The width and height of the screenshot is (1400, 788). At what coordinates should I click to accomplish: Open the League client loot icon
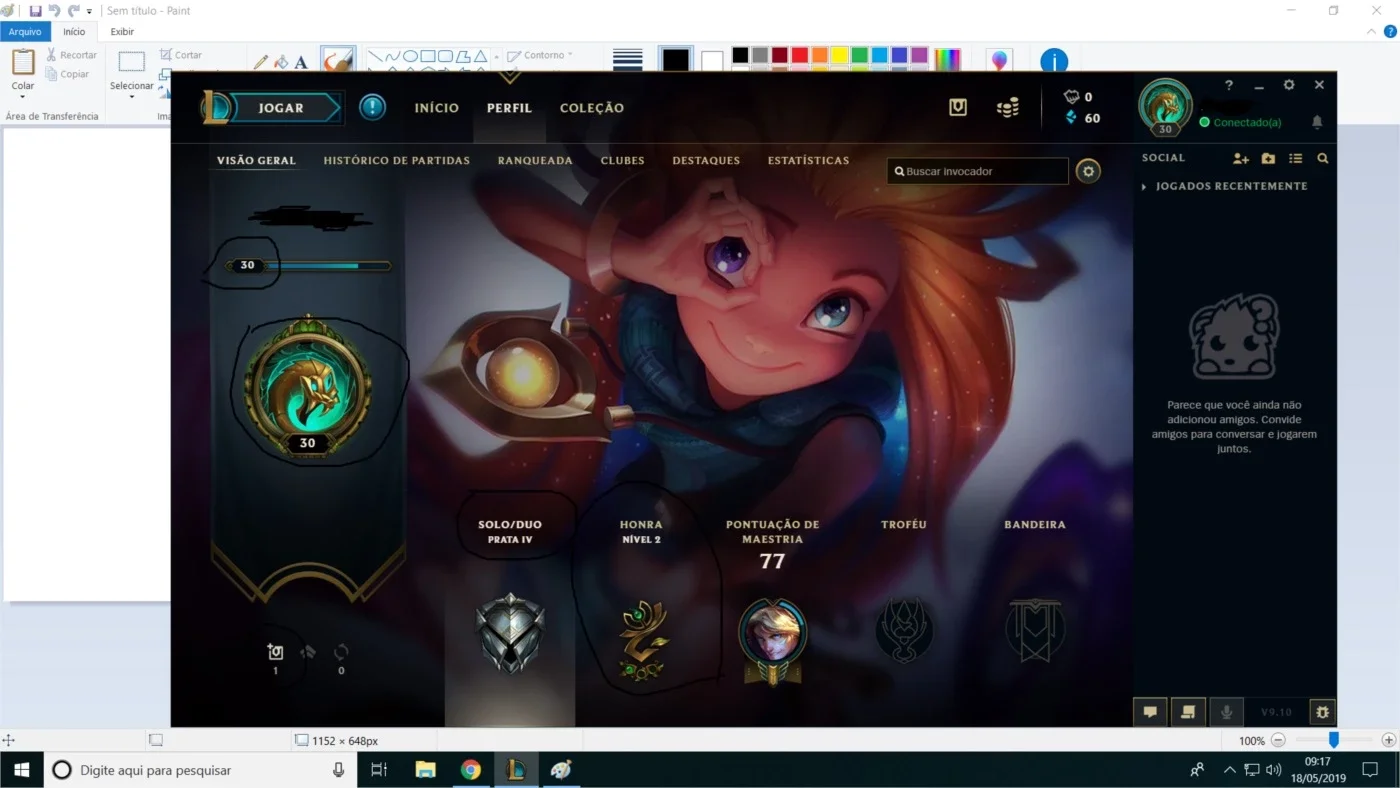click(x=958, y=107)
